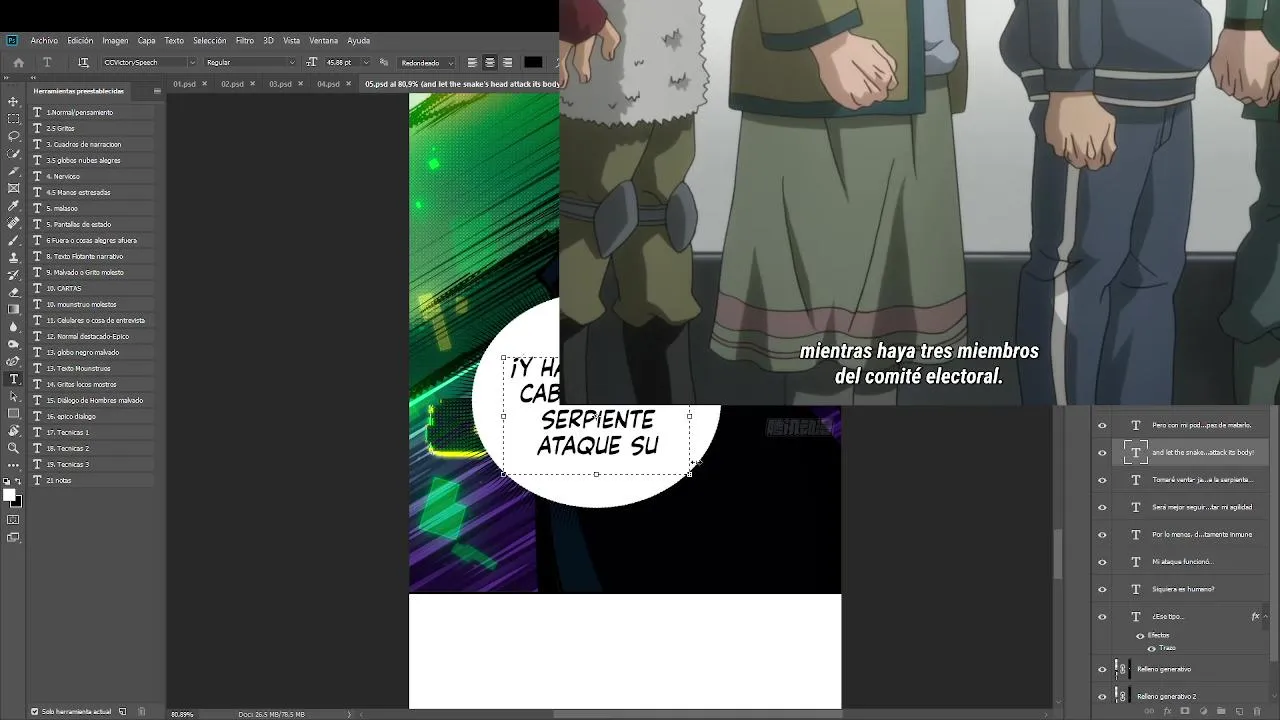Screen dimensions: 1280x720
Task: Select the Gradient tool
Action: (13, 309)
